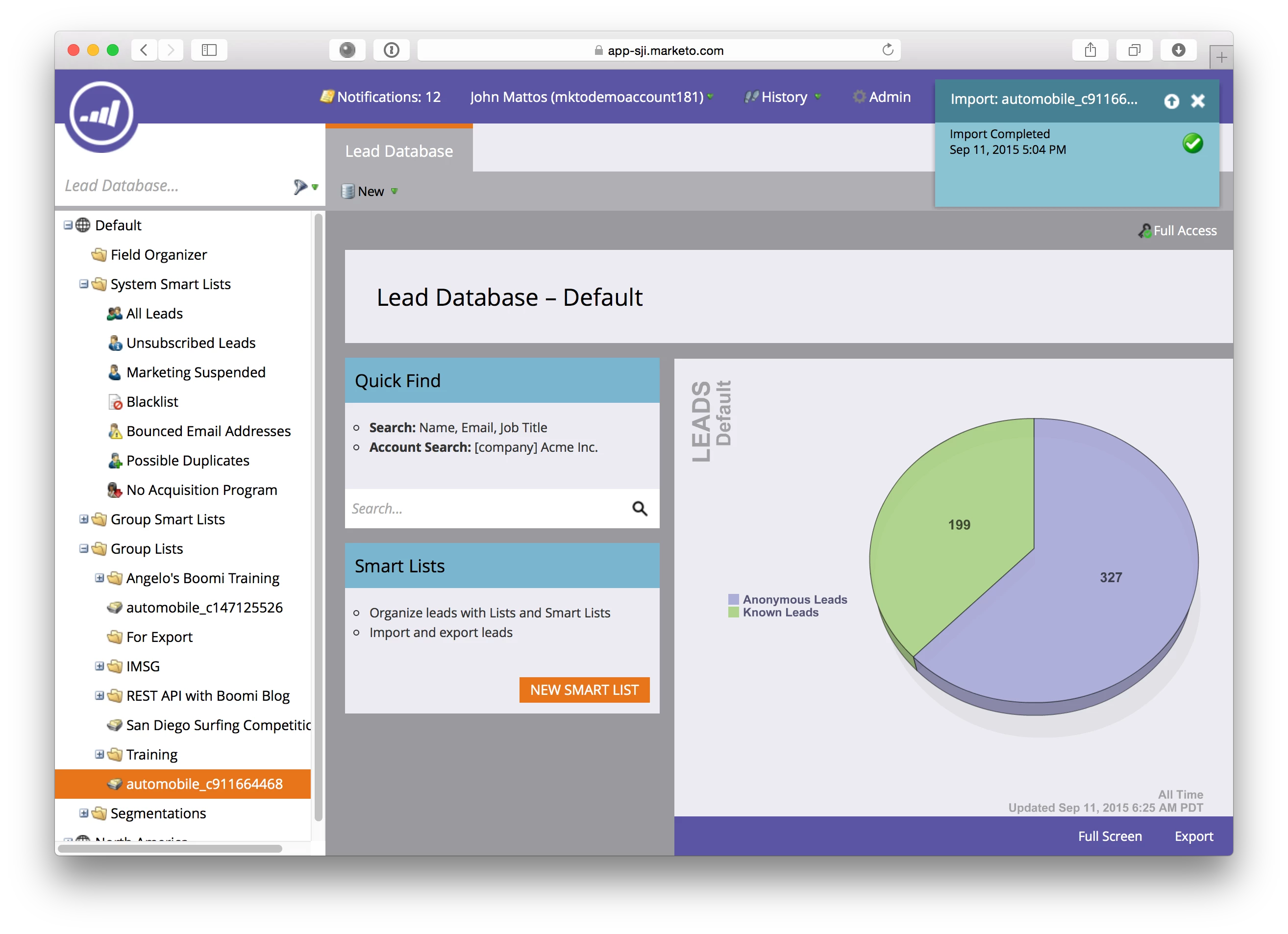
Task: Click the NEW SMART LIST button
Action: 584,690
